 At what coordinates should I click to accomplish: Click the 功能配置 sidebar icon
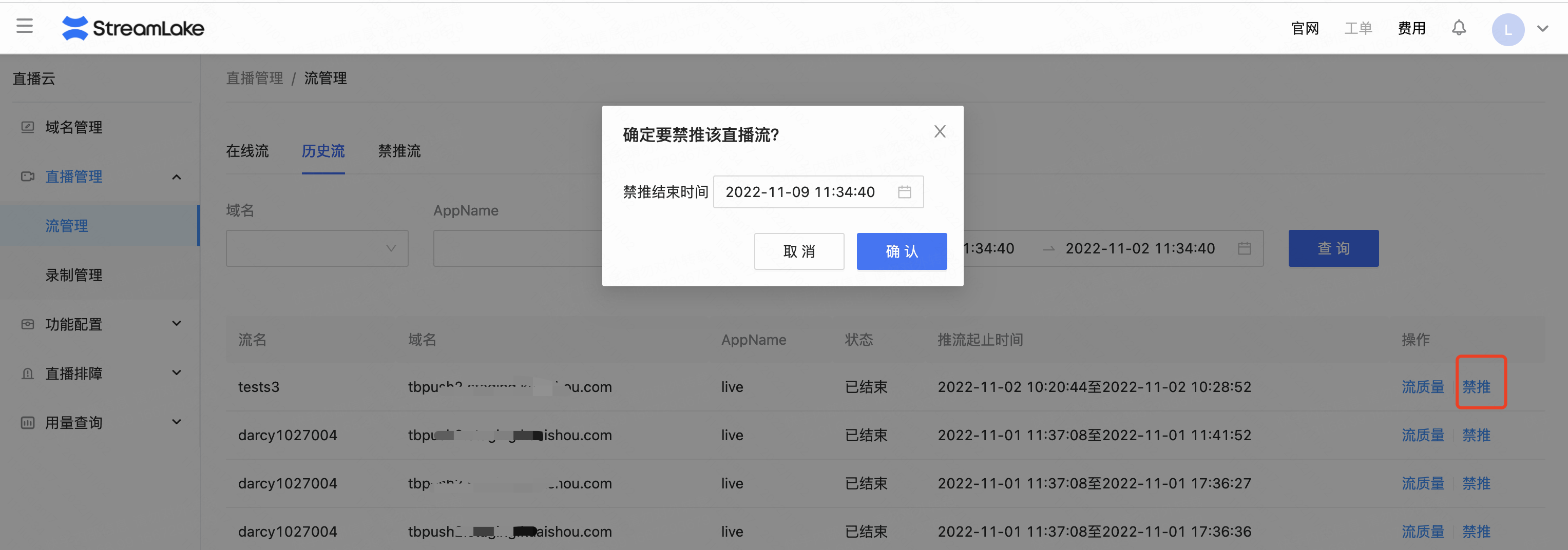(27, 324)
